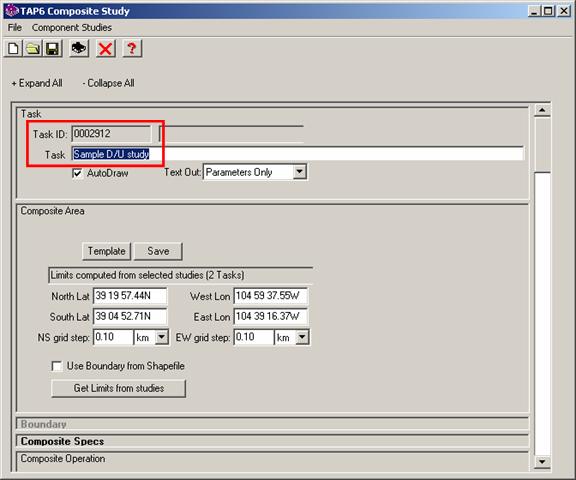Click the red X delete icon

pyautogui.click(x=105, y=48)
